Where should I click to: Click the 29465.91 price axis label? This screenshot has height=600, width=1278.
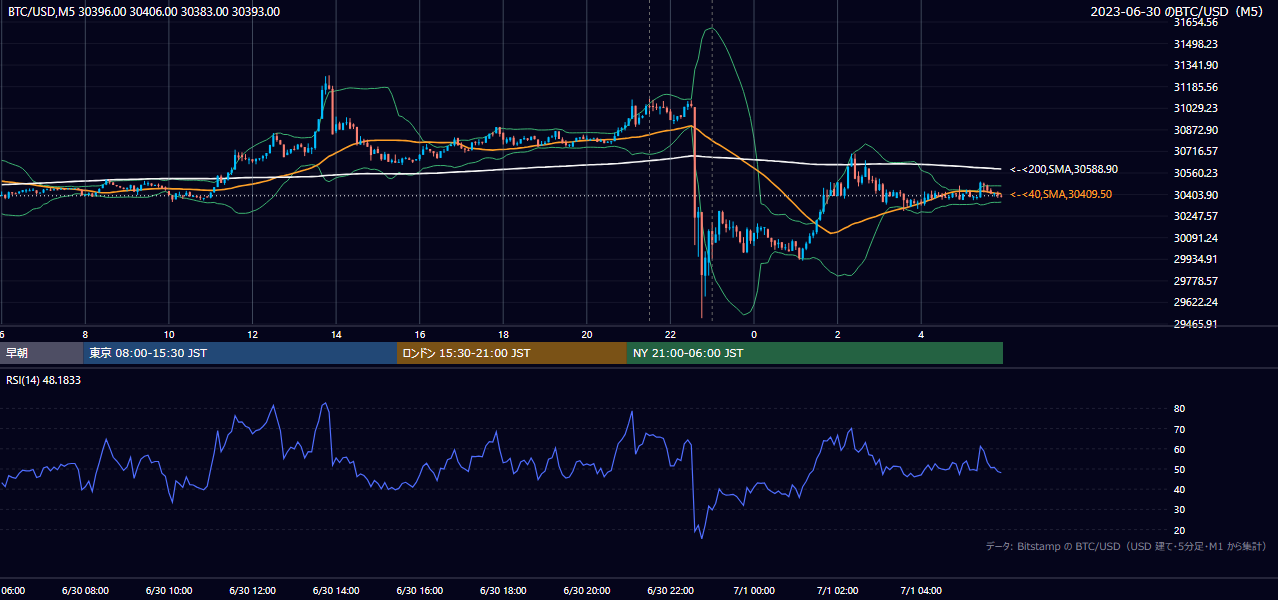(x=1195, y=324)
